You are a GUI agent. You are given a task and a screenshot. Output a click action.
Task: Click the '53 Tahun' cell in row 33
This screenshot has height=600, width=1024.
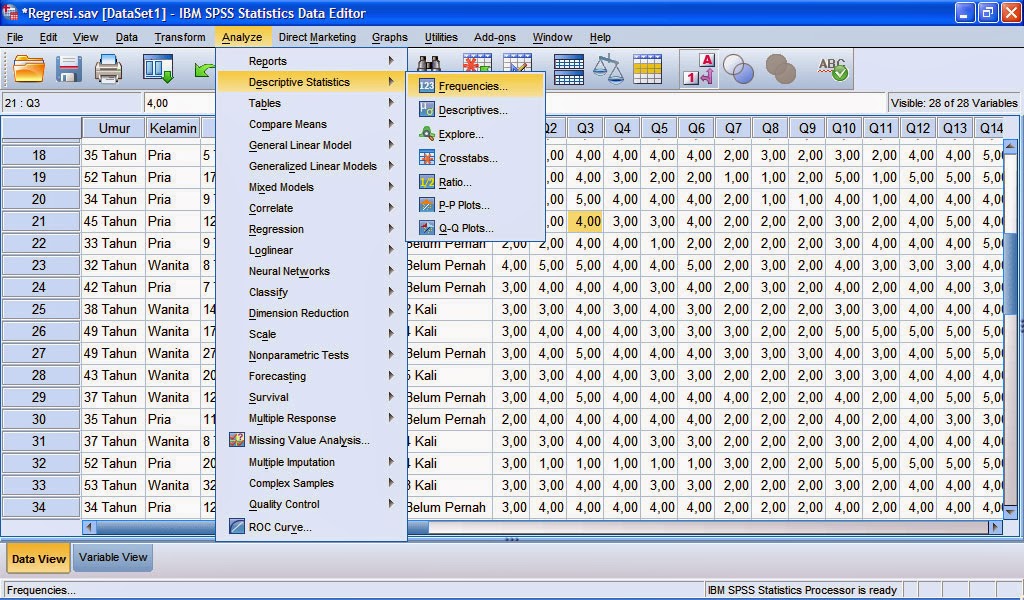pos(113,485)
